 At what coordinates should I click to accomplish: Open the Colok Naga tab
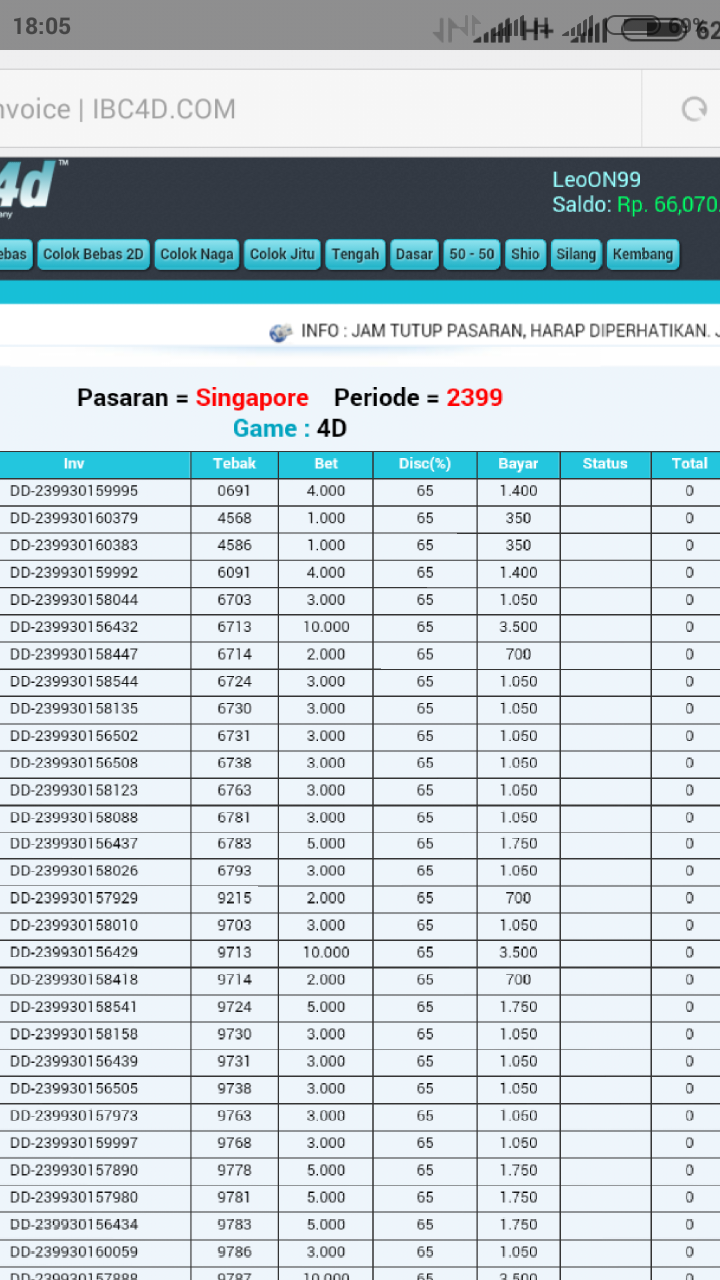tap(197, 254)
